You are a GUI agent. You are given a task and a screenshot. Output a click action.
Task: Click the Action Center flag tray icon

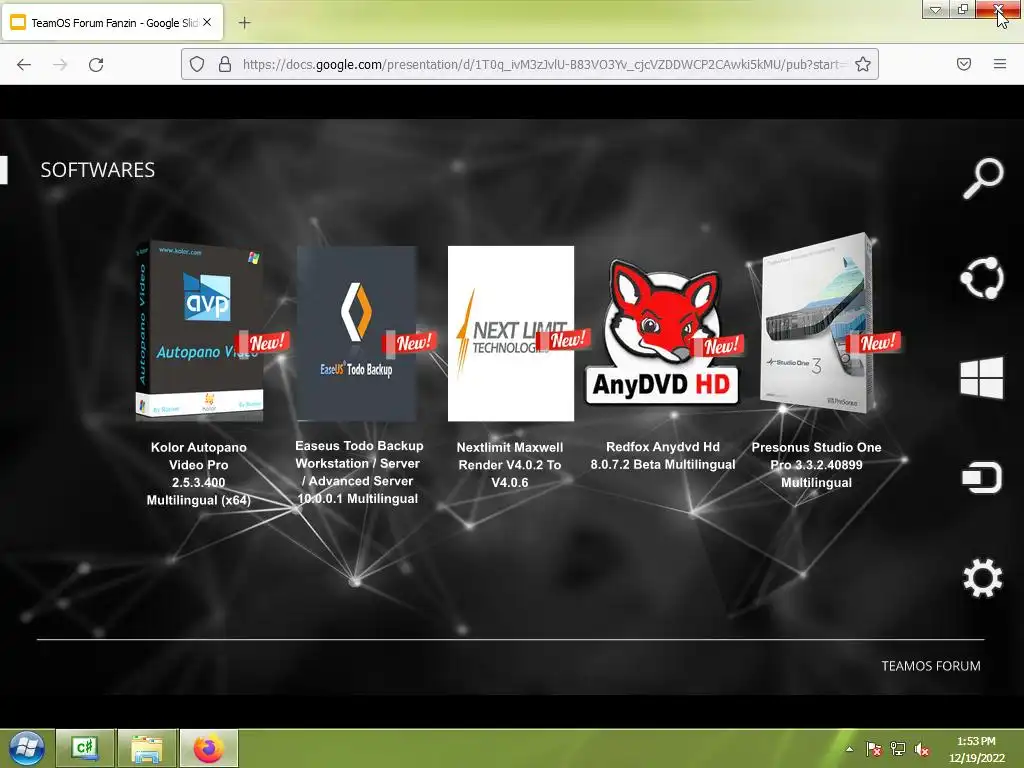(x=874, y=749)
